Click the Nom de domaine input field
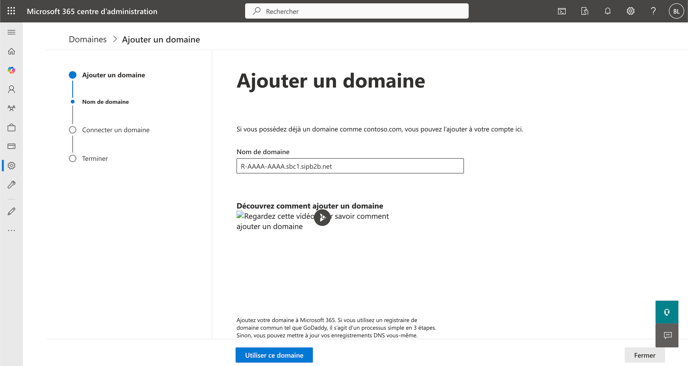 [x=350, y=166]
